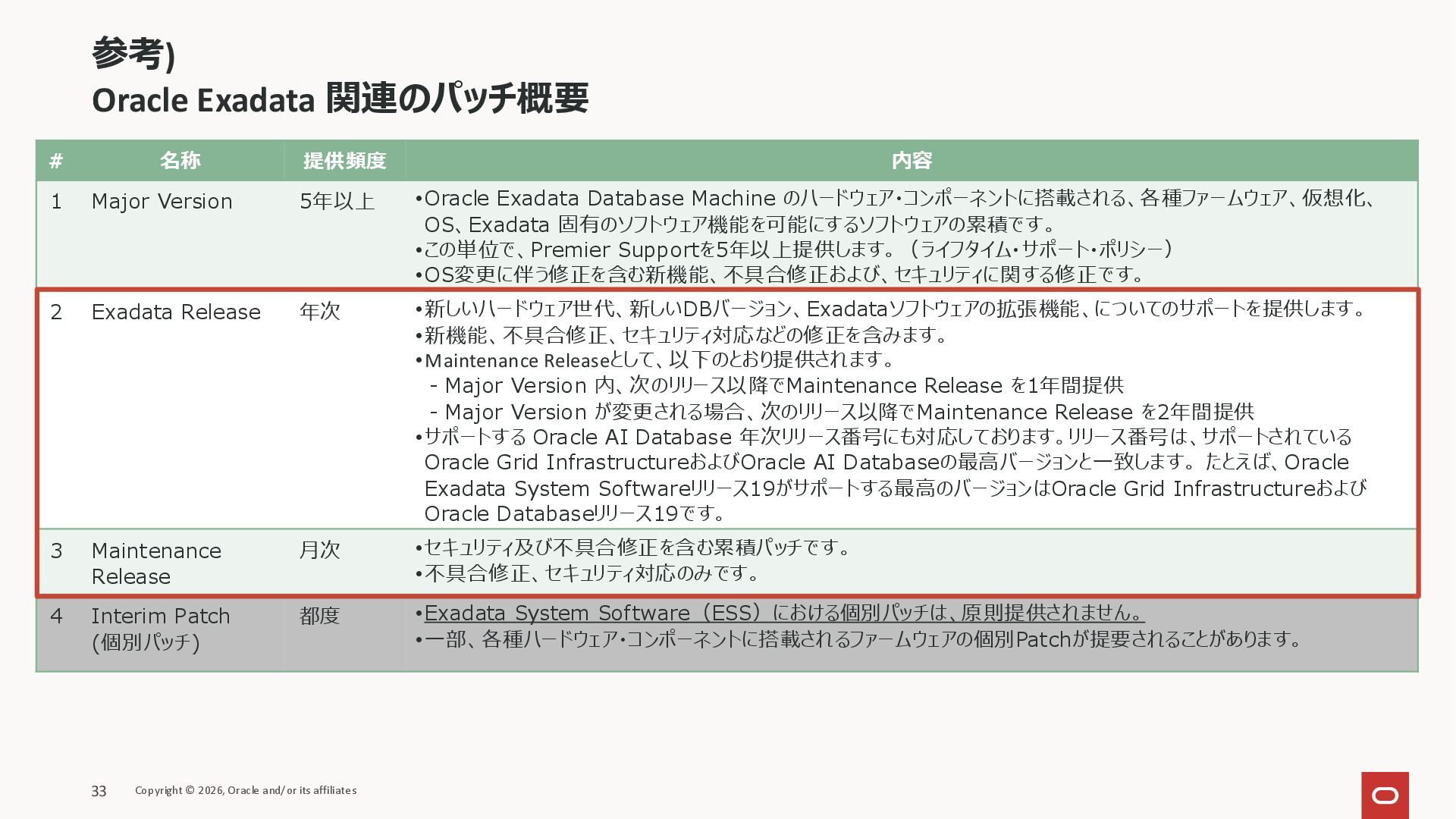Viewport: 1456px width, 819px height.
Task: Select the Interim Patch row name
Action: click(x=160, y=629)
